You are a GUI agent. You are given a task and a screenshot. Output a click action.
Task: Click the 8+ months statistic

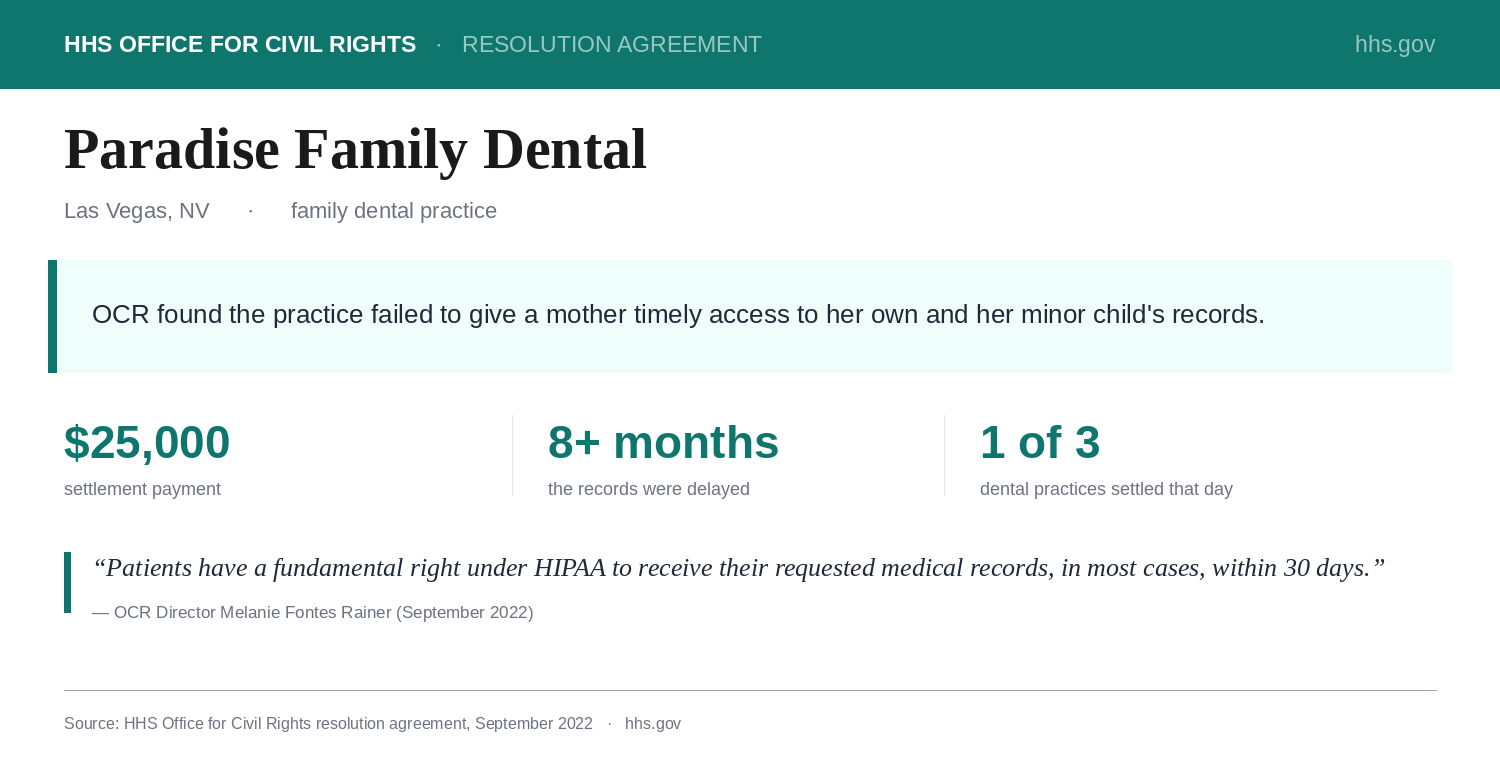(663, 442)
